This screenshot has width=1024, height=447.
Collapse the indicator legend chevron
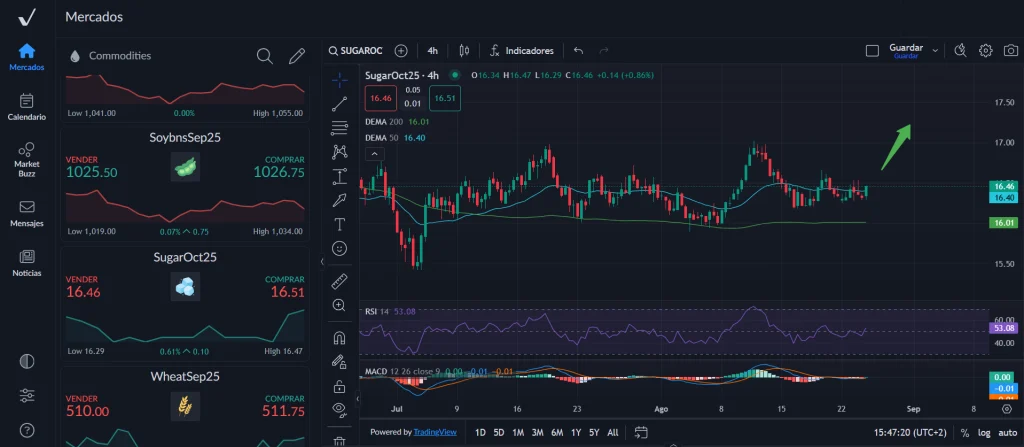point(375,154)
